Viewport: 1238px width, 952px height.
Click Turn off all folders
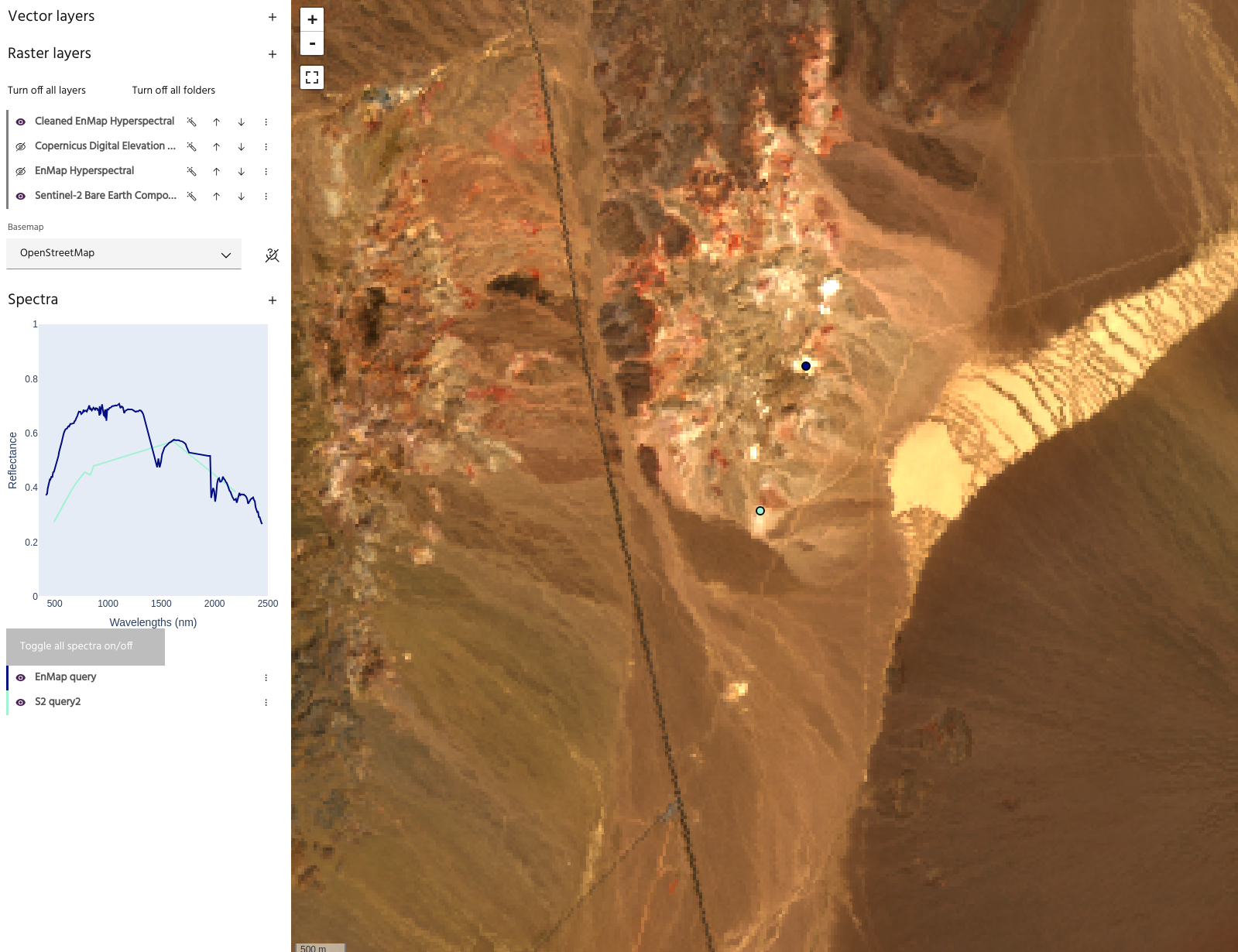pos(173,91)
